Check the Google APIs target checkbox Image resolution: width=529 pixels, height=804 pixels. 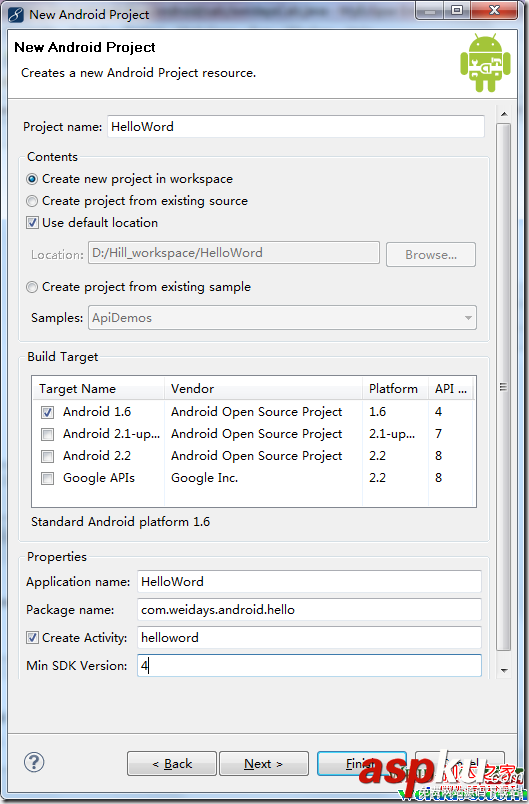tap(47, 478)
